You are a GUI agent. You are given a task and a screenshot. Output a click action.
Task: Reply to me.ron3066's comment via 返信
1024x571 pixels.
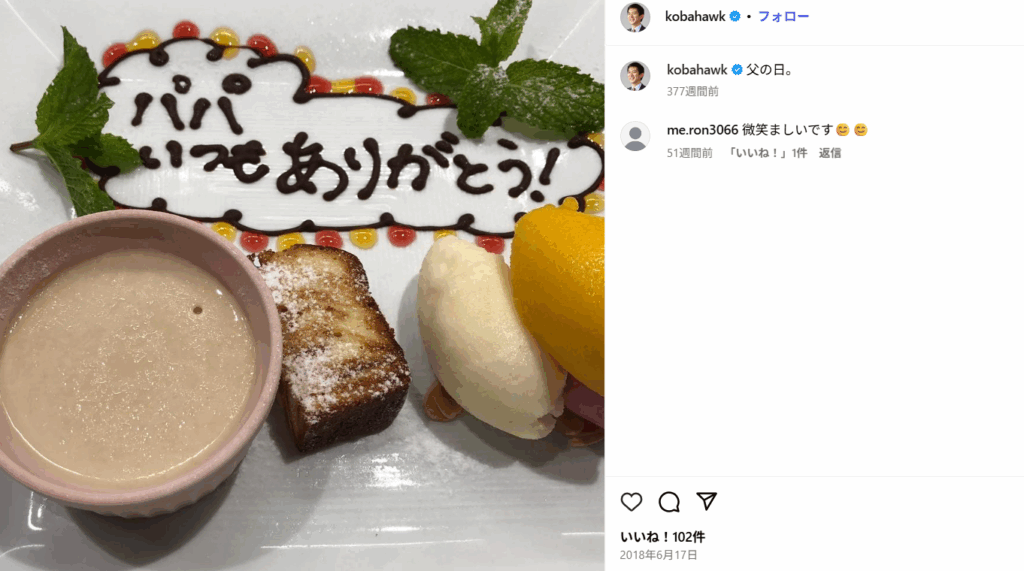click(x=829, y=153)
